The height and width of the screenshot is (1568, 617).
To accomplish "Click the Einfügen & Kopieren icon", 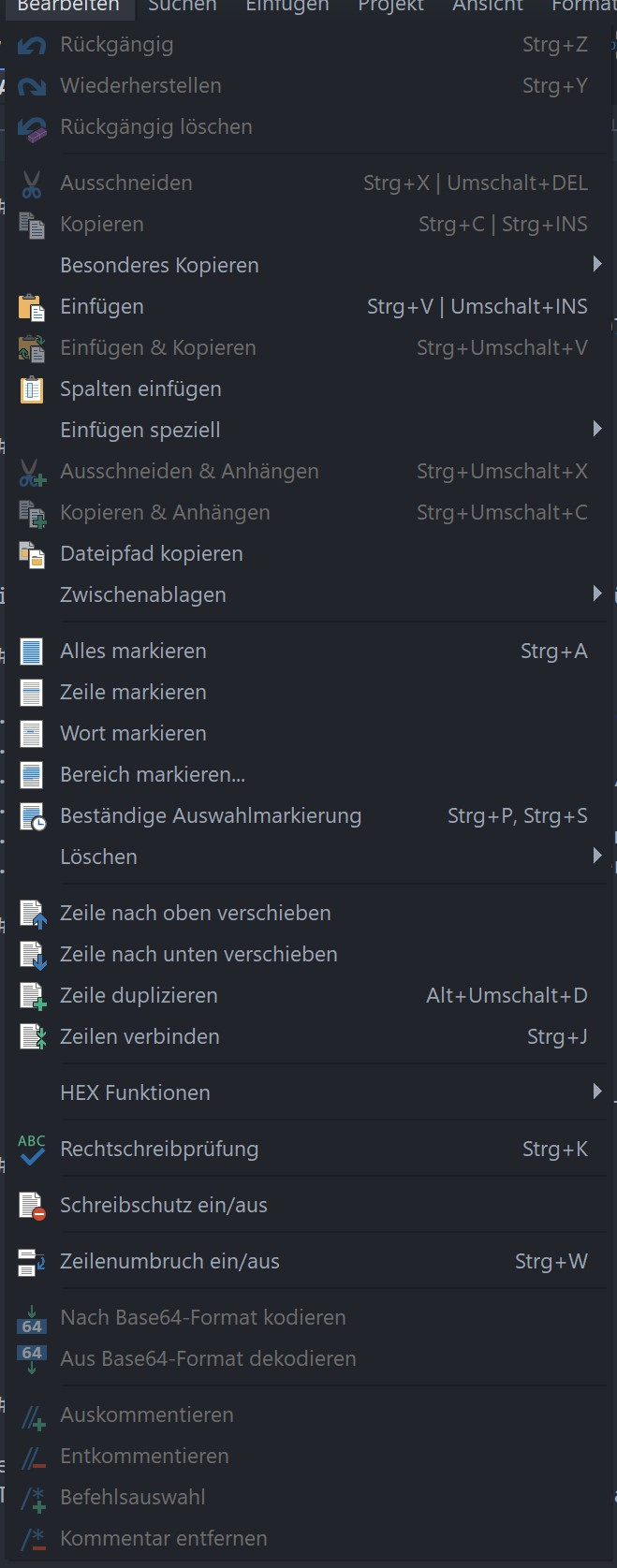I will point(32,348).
